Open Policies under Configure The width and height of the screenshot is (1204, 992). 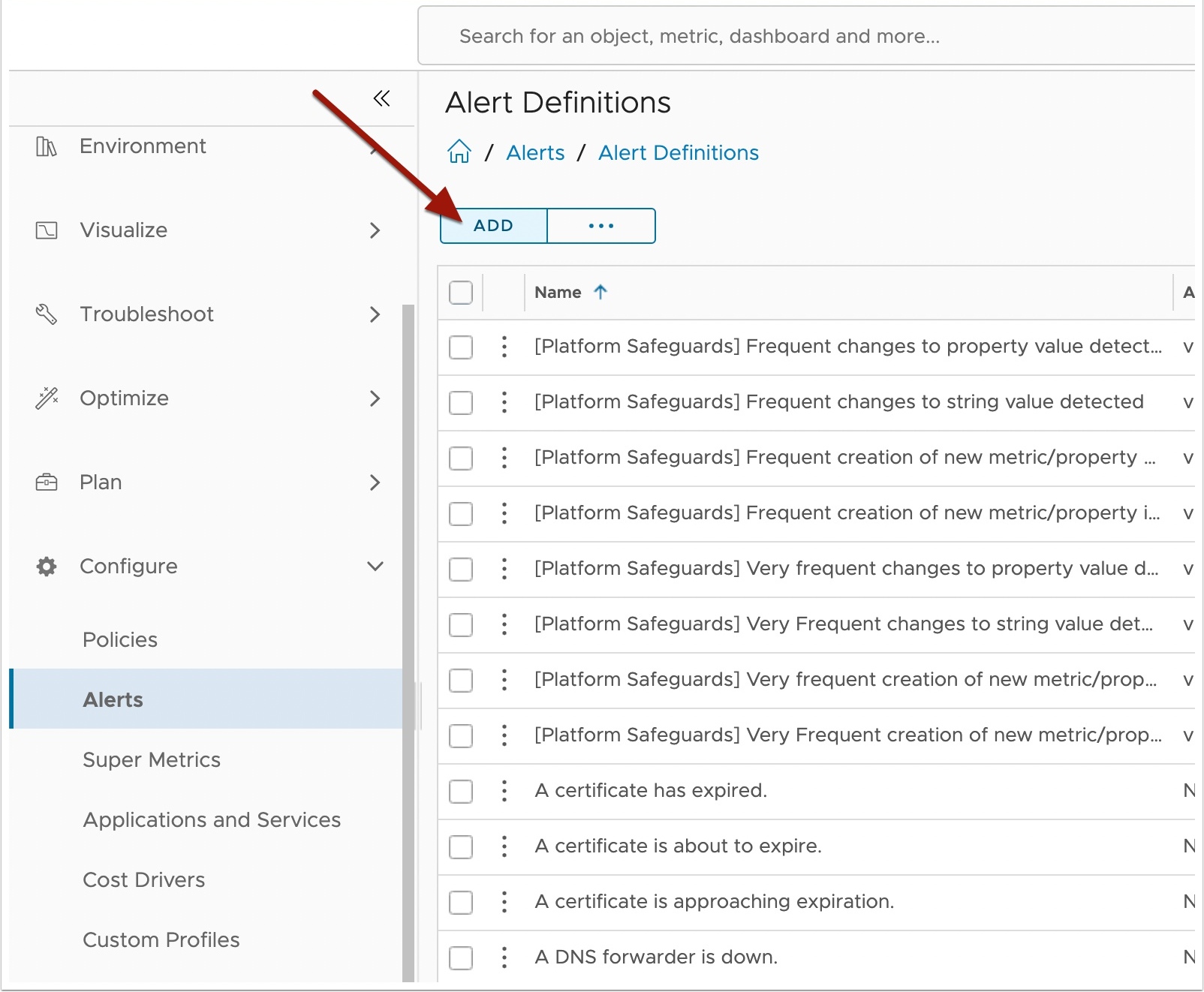coord(120,640)
